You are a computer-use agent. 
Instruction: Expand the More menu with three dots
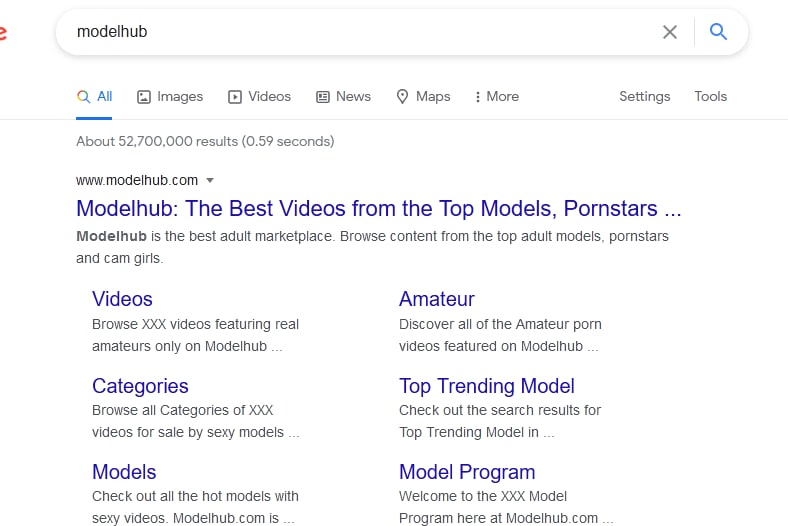coord(497,96)
